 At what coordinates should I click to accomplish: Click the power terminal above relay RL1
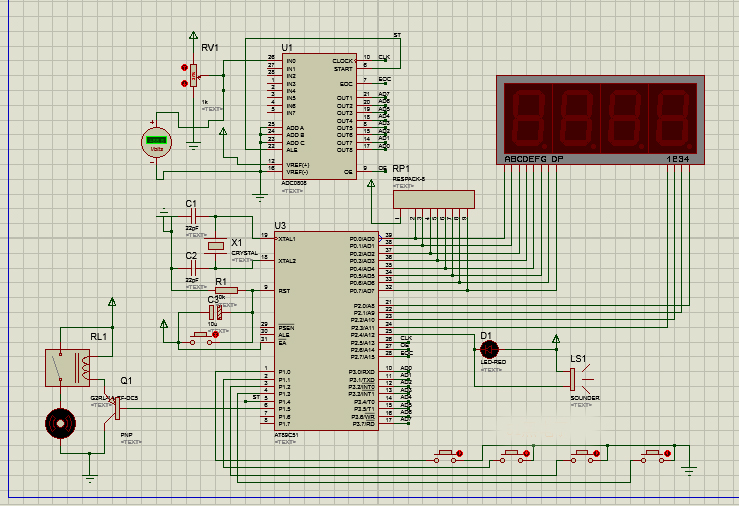[x=112, y=302]
